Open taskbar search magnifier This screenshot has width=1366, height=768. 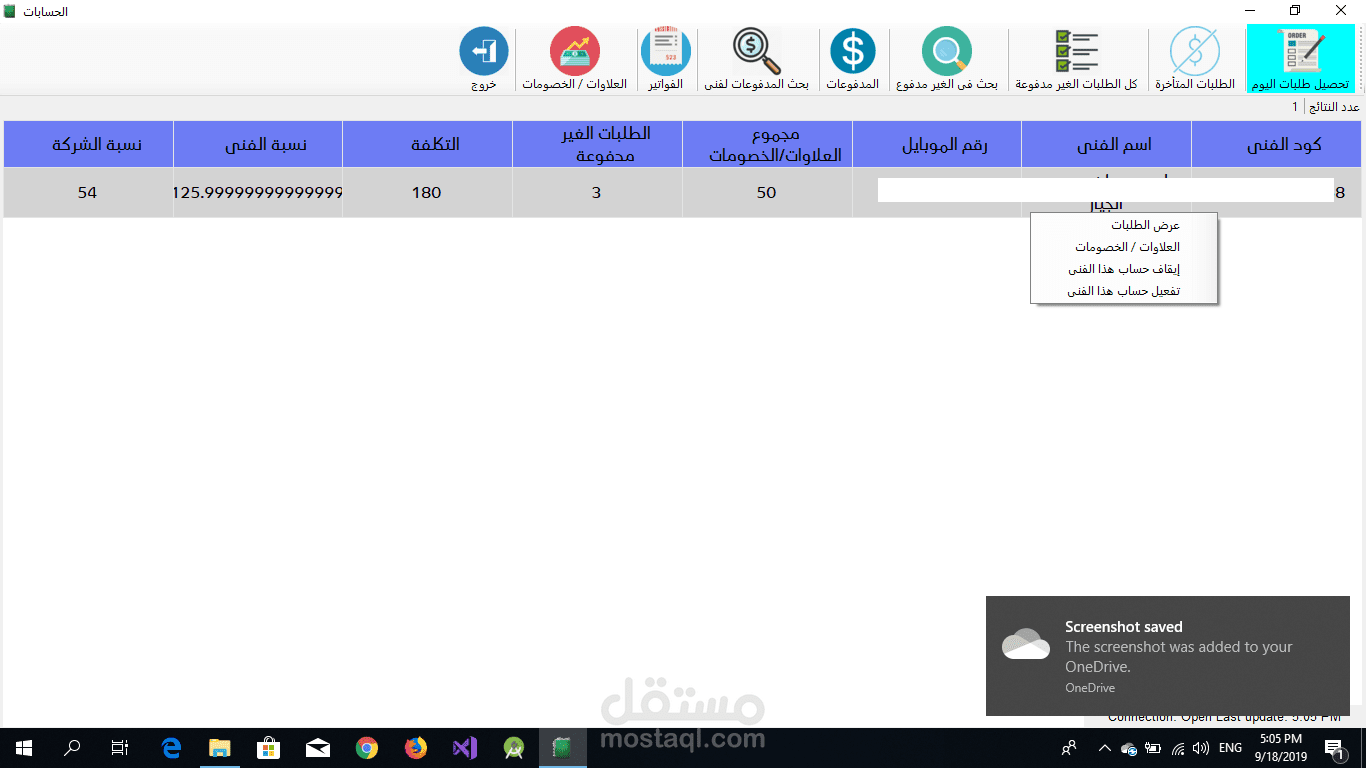point(72,748)
